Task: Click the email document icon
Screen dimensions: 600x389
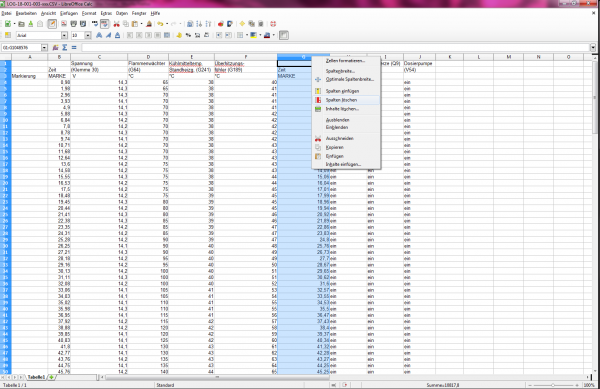Action: tap(40, 24)
